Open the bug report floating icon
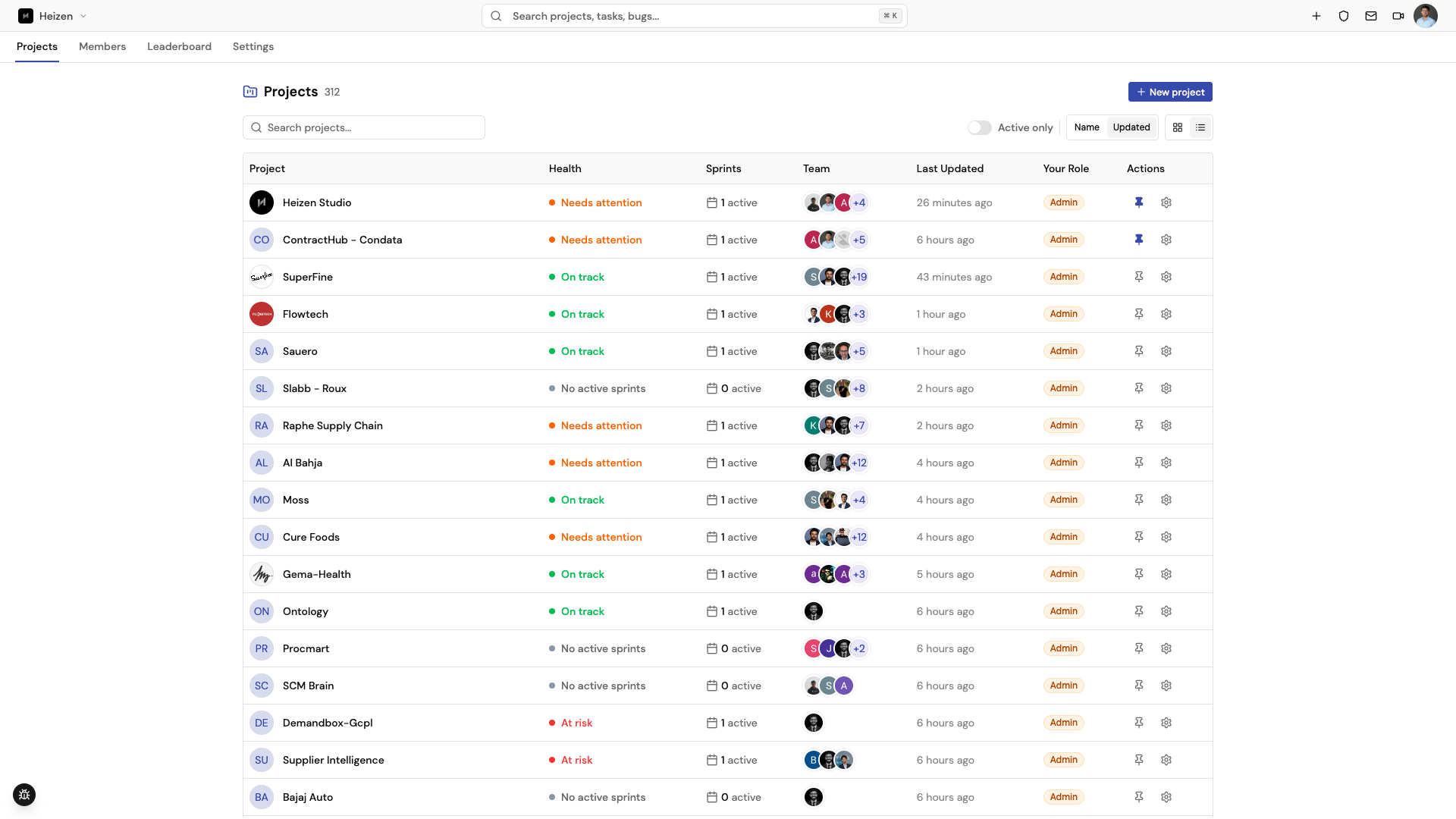This screenshot has width=1456, height=819. (x=24, y=795)
